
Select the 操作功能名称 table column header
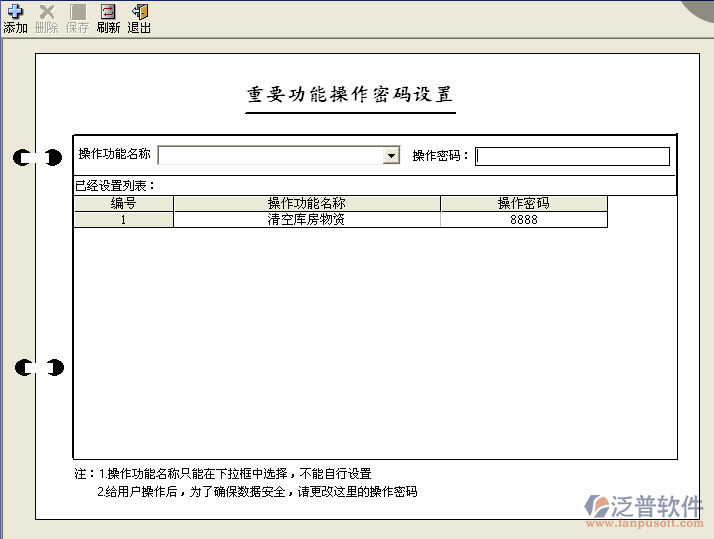(x=306, y=203)
